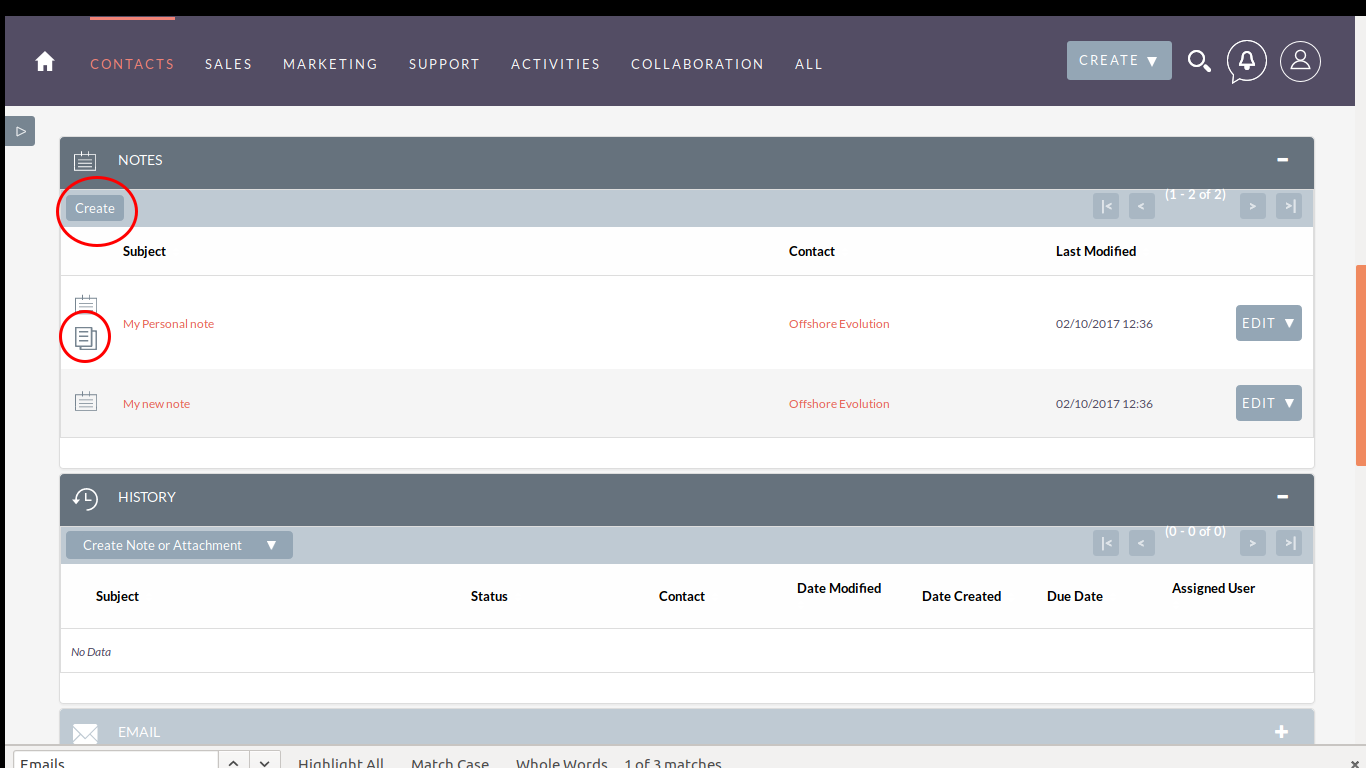
Task: Open the My new note link
Action: pyautogui.click(x=156, y=404)
